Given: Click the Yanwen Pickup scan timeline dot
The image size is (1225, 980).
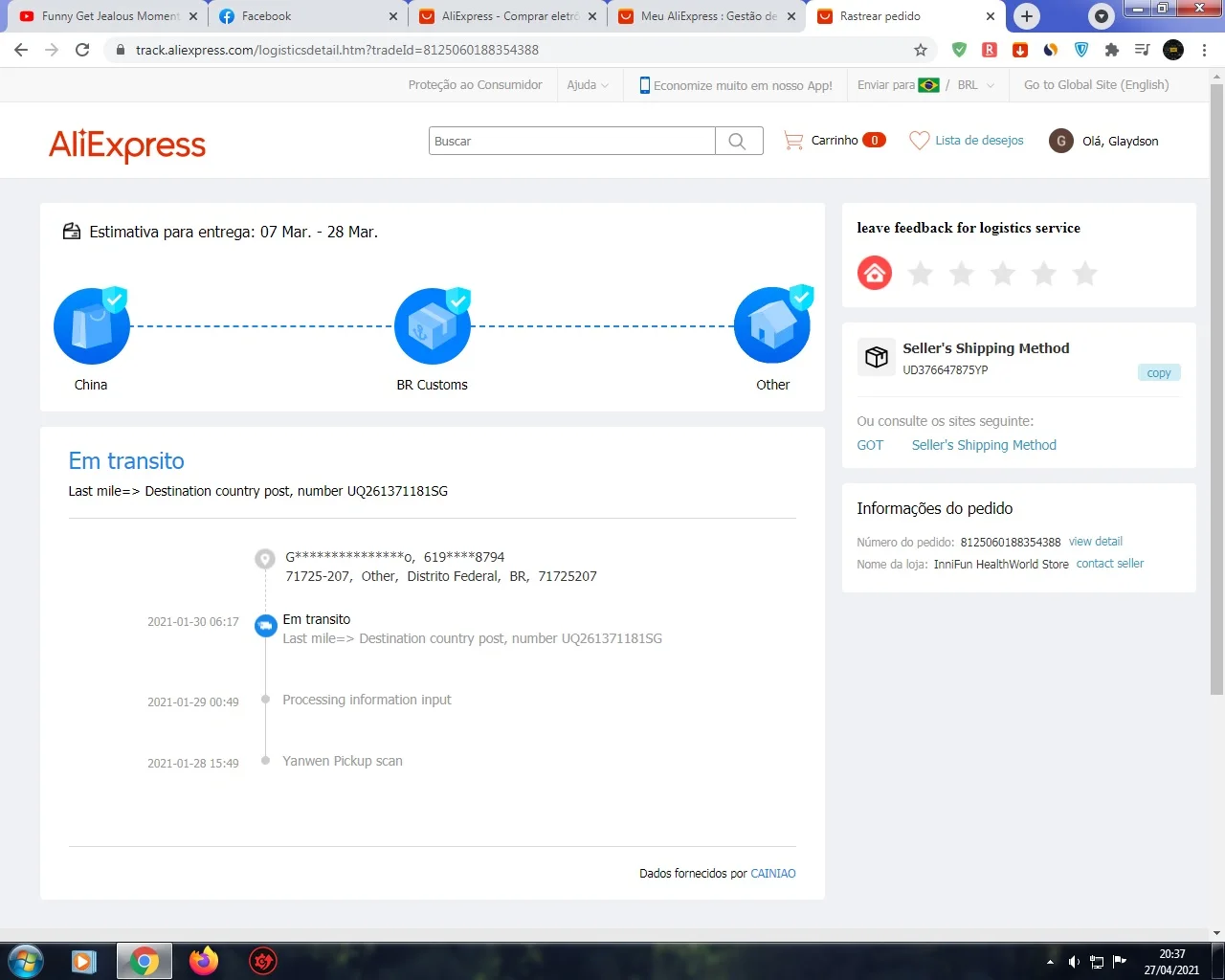Looking at the screenshot, I should tap(265, 761).
